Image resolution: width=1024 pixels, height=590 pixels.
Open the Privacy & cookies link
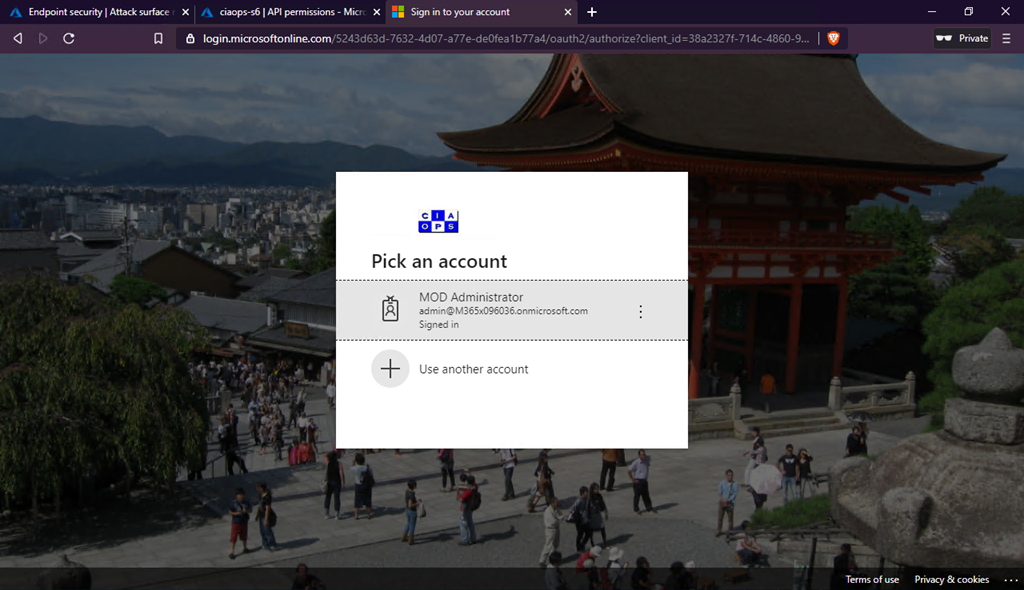pos(951,580)
